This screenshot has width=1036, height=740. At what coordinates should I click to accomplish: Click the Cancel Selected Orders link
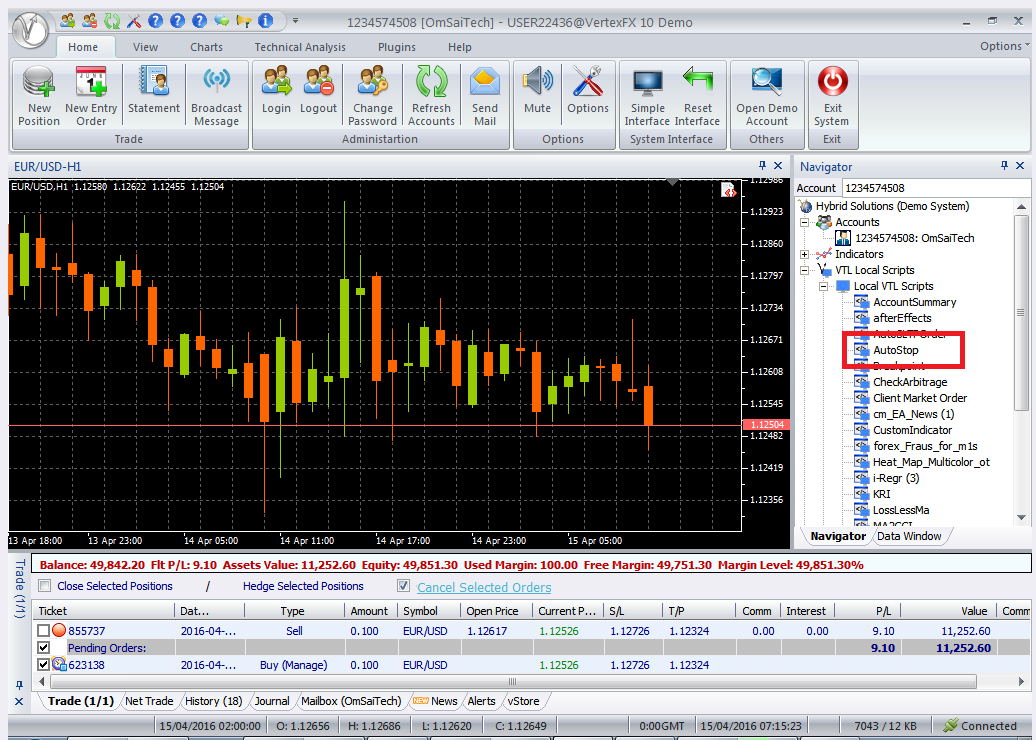coord(484,587)
